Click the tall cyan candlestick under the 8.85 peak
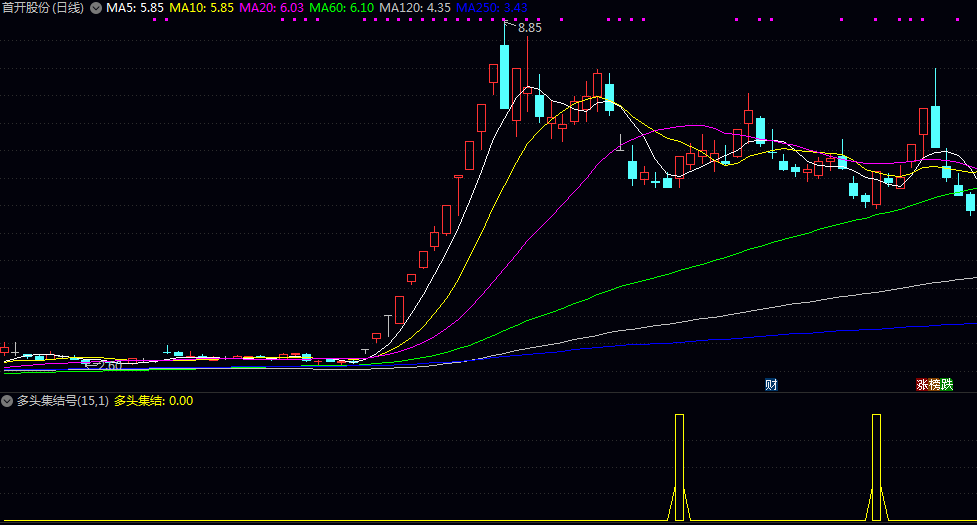977x525 pixels. (505, 77)
